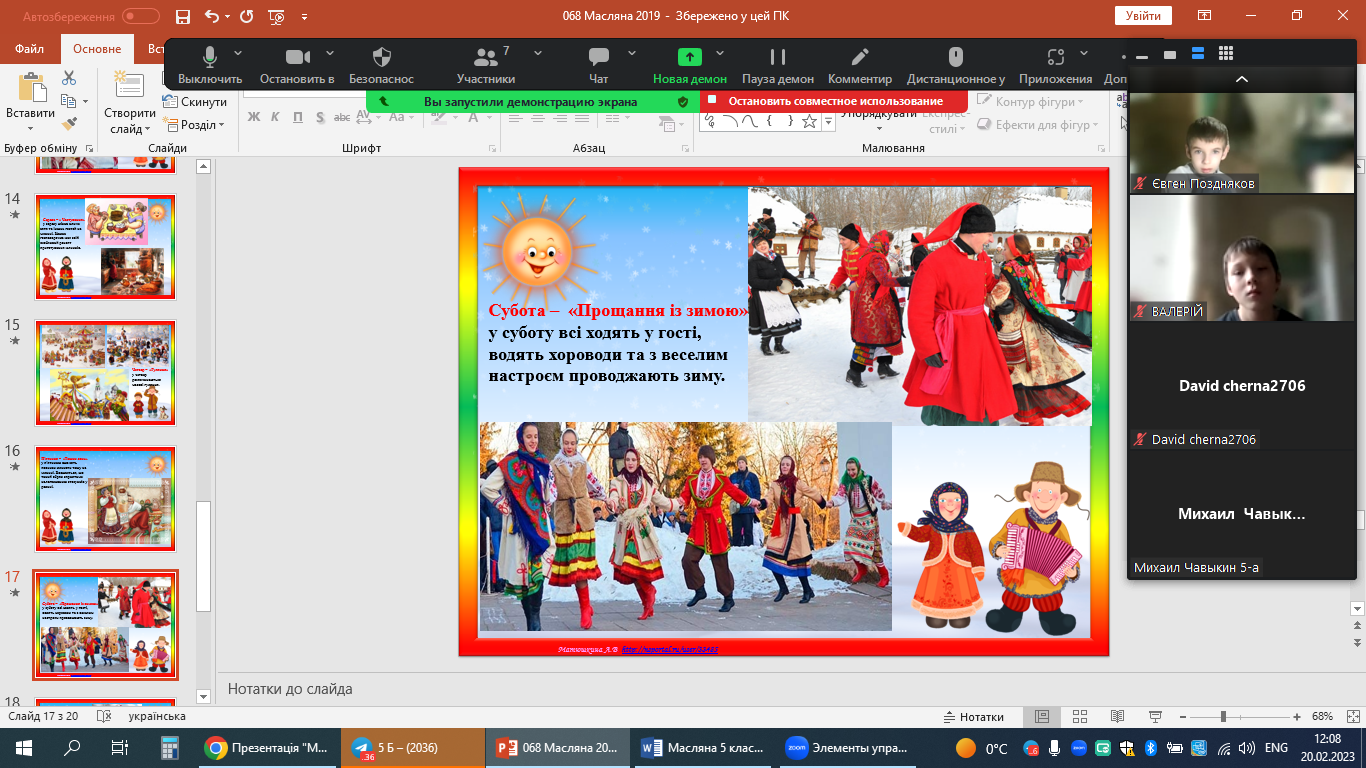Click Увійти sign-in button
Image resolution: width=1366 pixels, height=768 pixels.
[1143, 16]
